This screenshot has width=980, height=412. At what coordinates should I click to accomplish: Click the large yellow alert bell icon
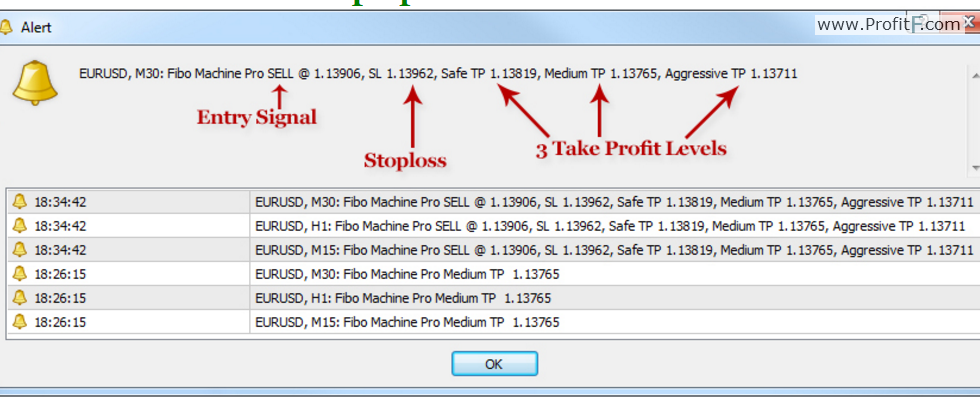[x=35, y=83]
